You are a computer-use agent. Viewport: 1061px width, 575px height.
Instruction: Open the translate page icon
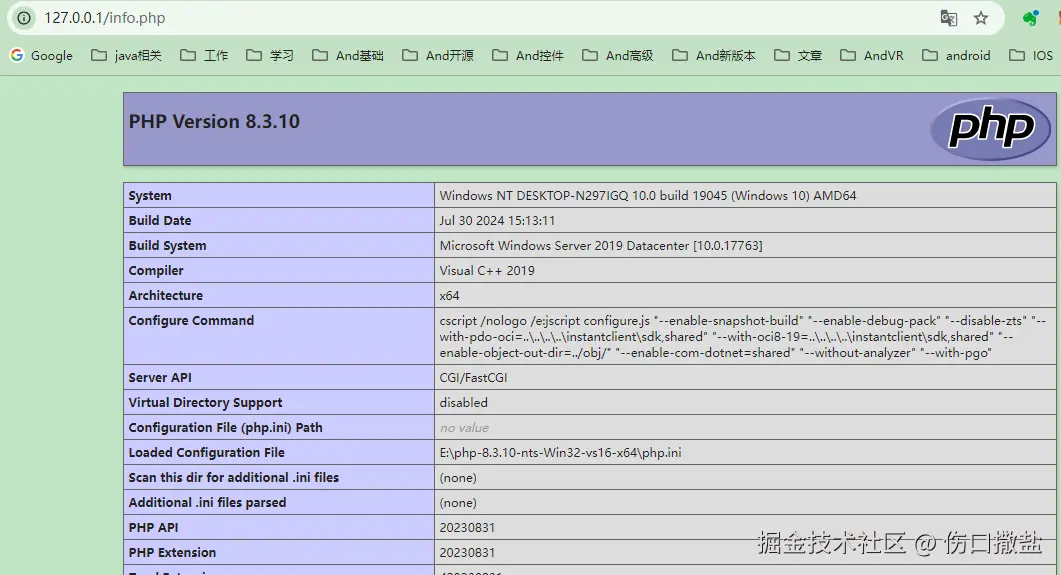click(x=949, y=18)
